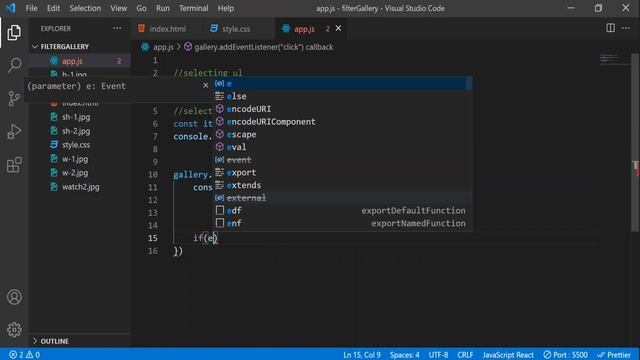Image resolution: width=640 pixels, height=360 pixels.
Task: Open Go menu
Action: coord(141,8)
